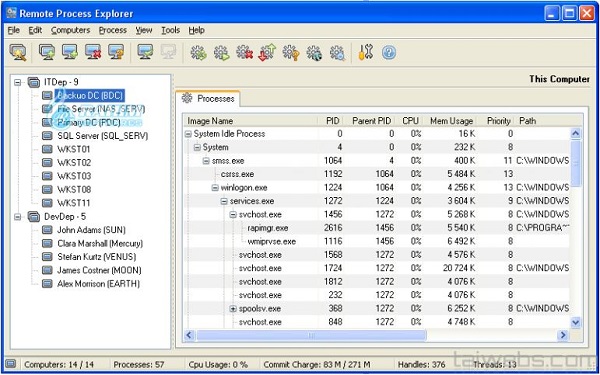Click the computer icon beside John Adams (SUN)
This screenshot has height=375, width=600.
[x=47, y=230]
